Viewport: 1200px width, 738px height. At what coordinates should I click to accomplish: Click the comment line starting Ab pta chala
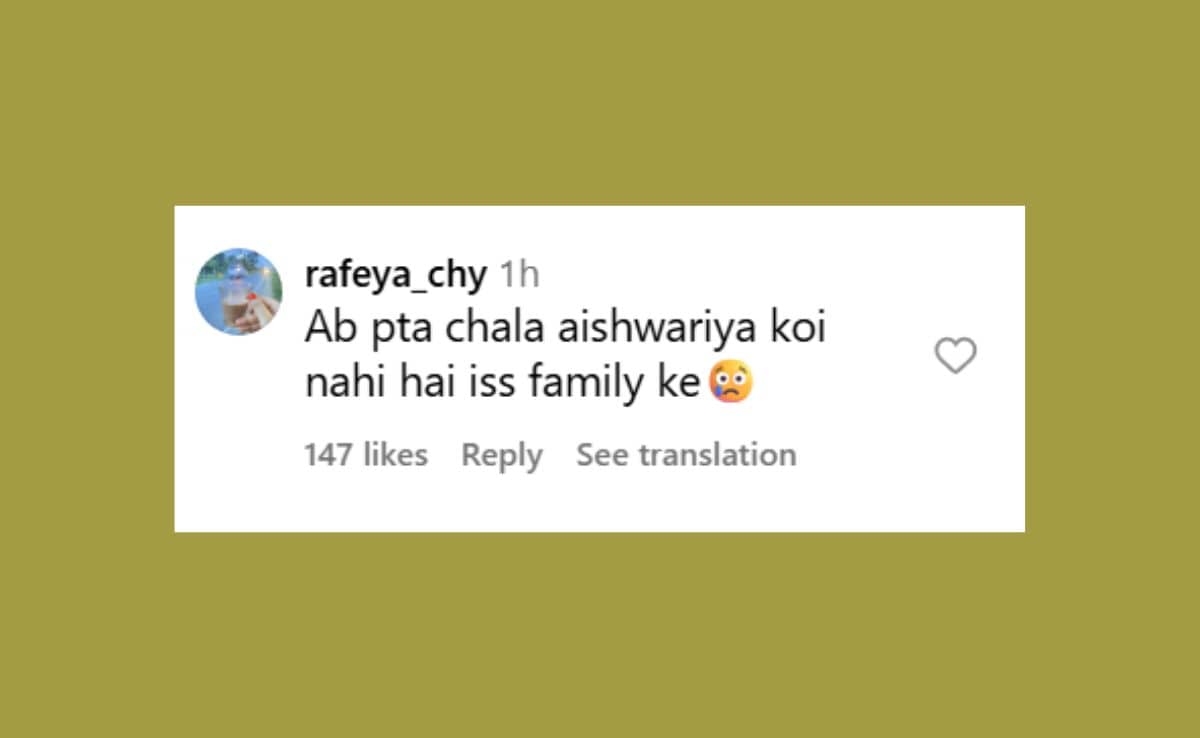pyautogui.click(x=565, y=330)
